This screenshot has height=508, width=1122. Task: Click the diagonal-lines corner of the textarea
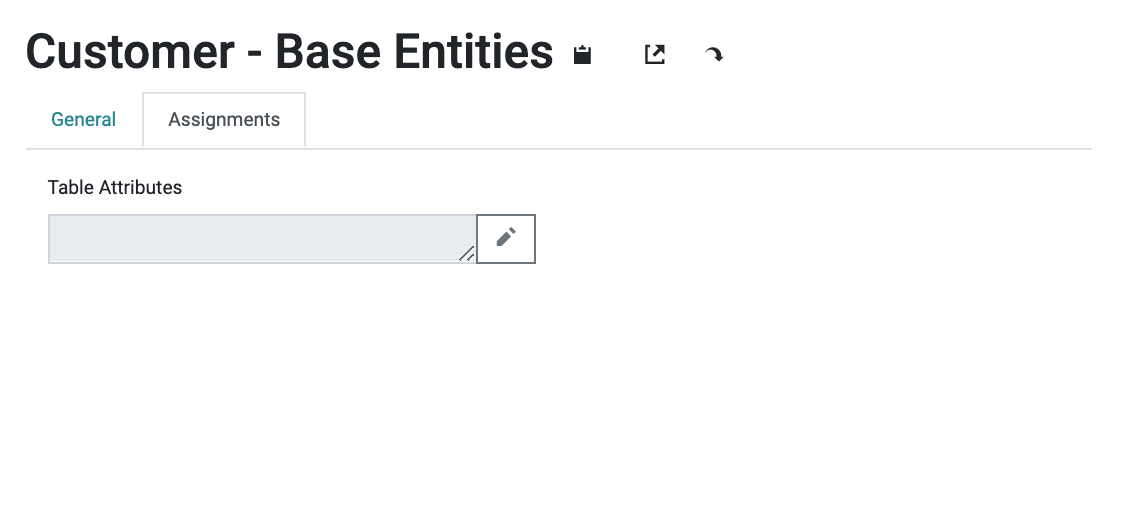pos(467,253)
